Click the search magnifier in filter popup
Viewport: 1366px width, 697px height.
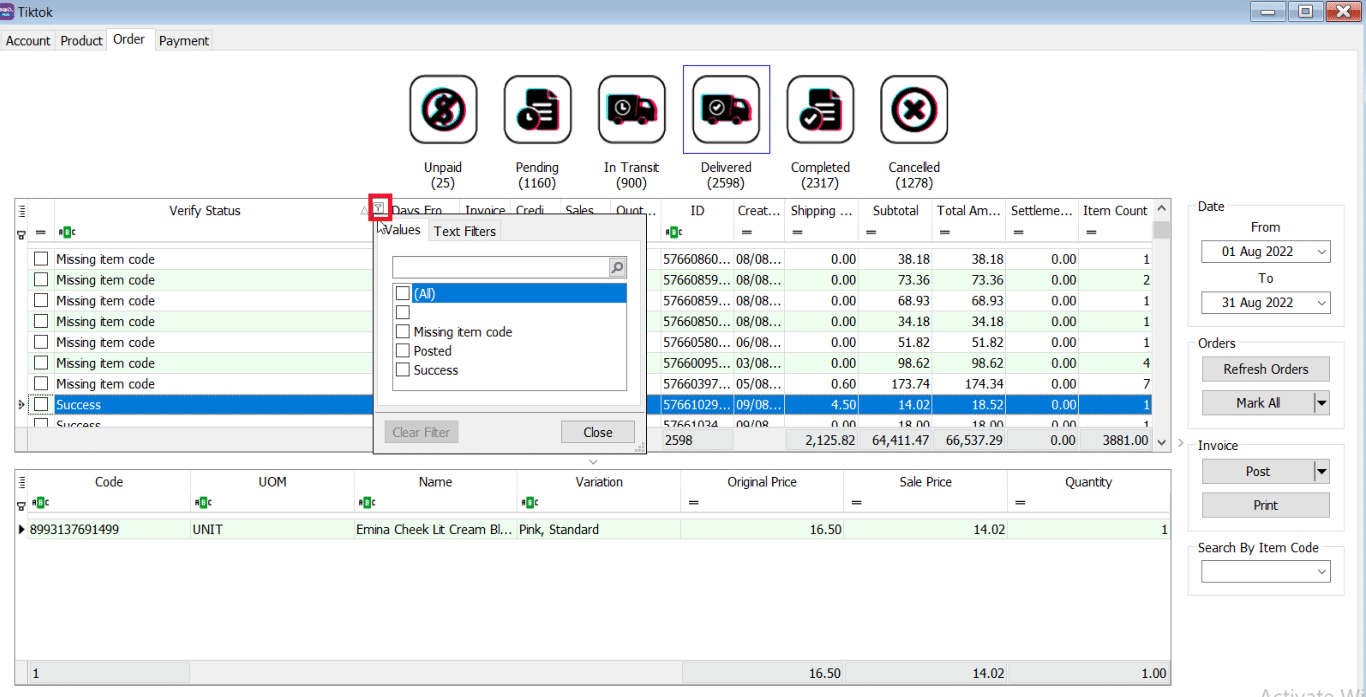[x=617, y=268]
